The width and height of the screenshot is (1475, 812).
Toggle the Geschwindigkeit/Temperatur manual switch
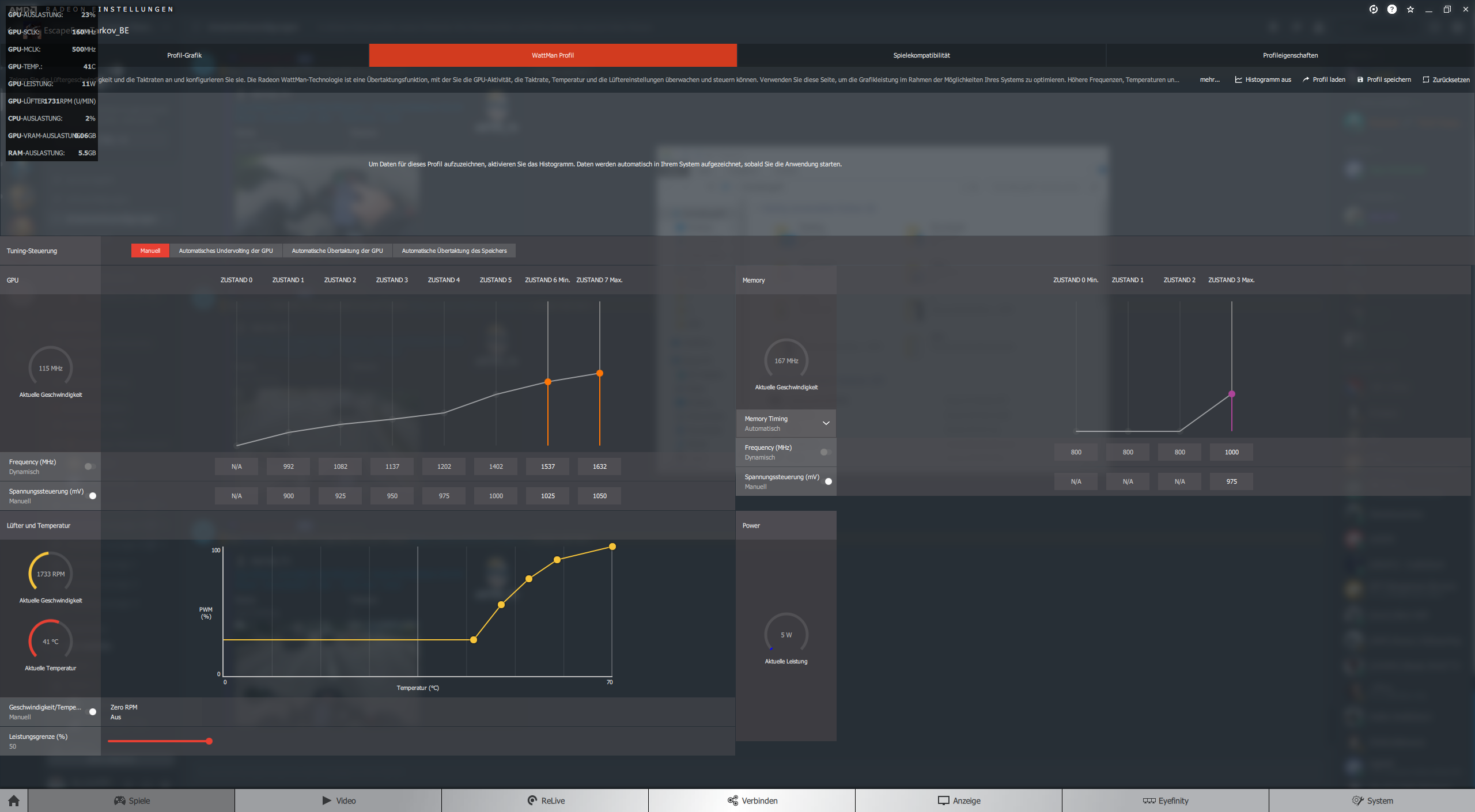pyautogui.click(x=91, y=712)
